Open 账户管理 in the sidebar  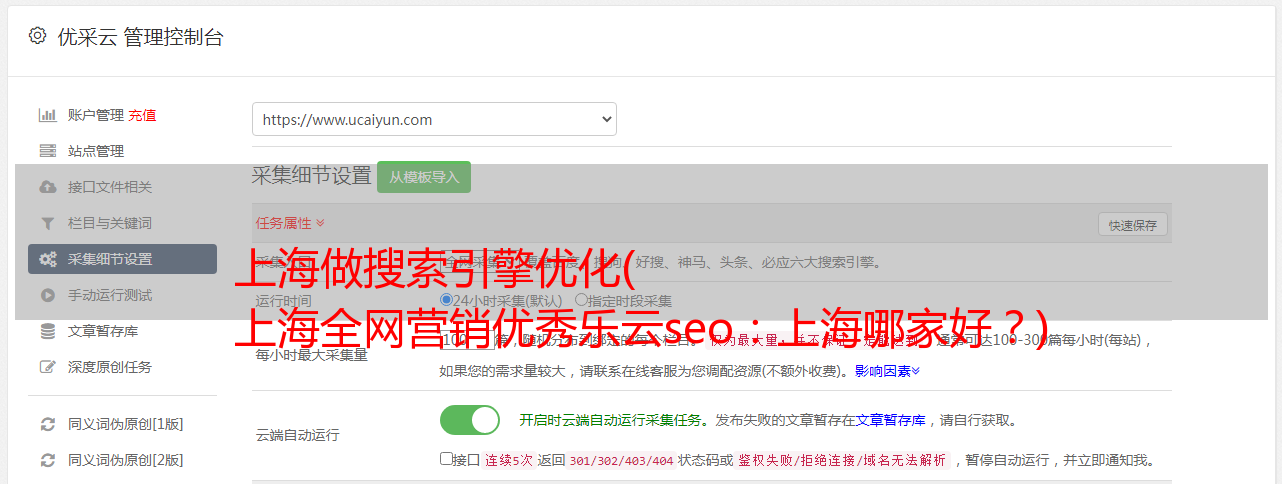click(96, 115)
